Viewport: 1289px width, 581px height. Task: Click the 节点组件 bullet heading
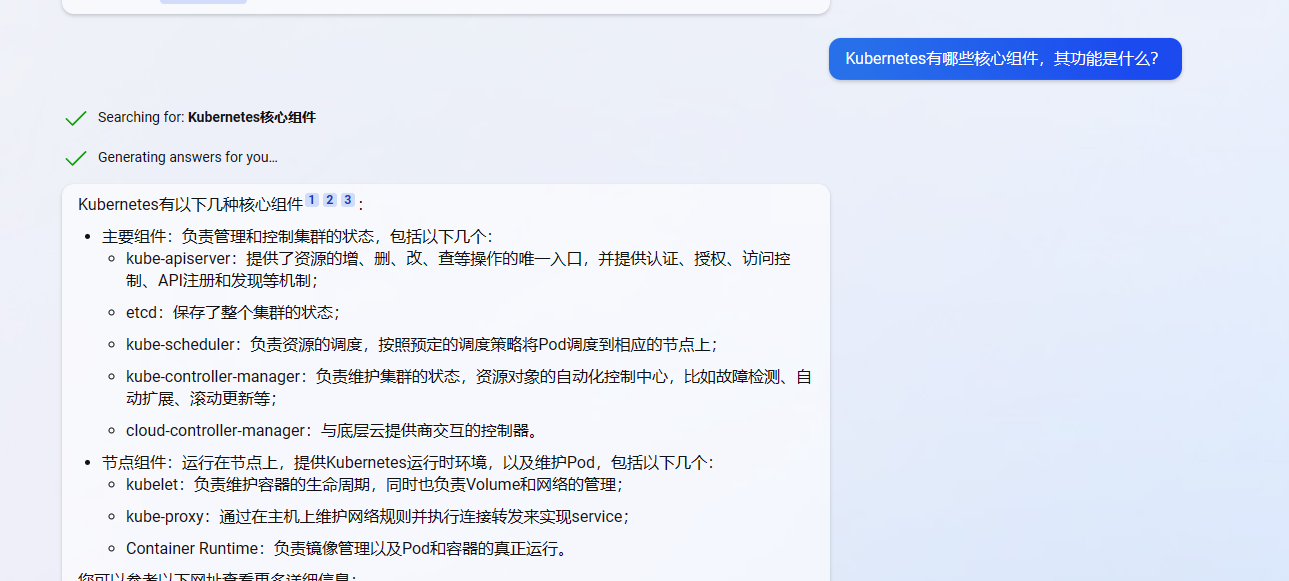click(x=408, y=463)
